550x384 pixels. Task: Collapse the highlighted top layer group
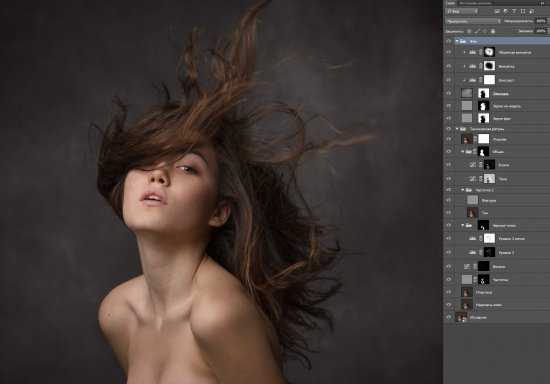coord(457,41)
